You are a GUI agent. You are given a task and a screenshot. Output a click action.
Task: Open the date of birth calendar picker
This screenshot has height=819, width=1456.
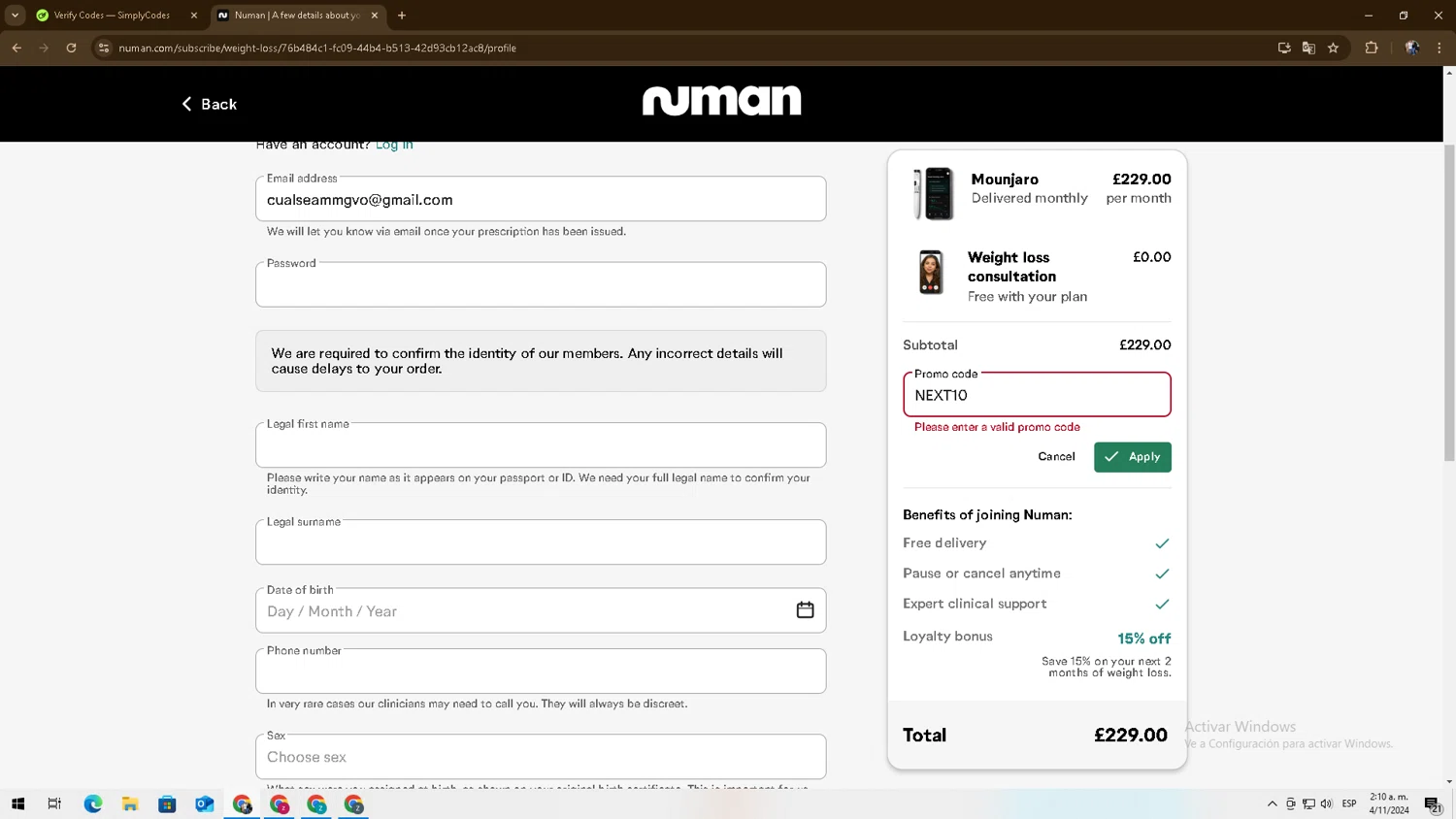tap(805, 610)
